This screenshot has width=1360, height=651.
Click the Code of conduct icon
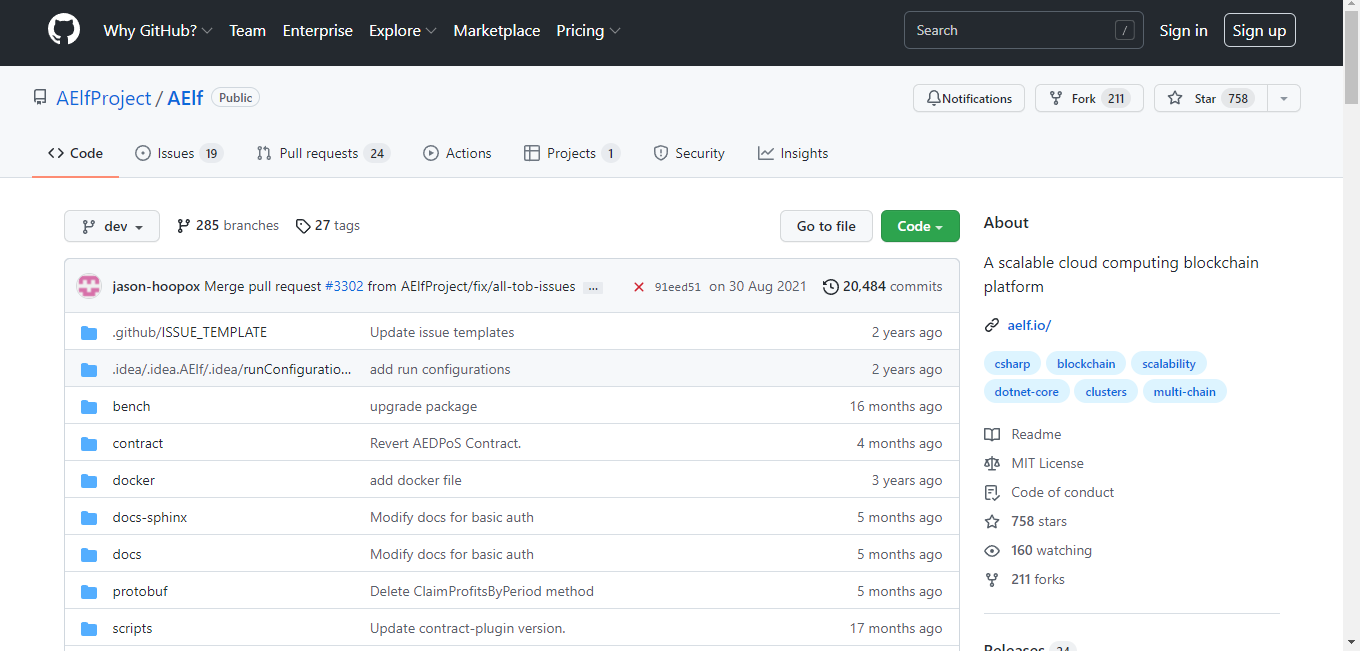click(992, 493)
